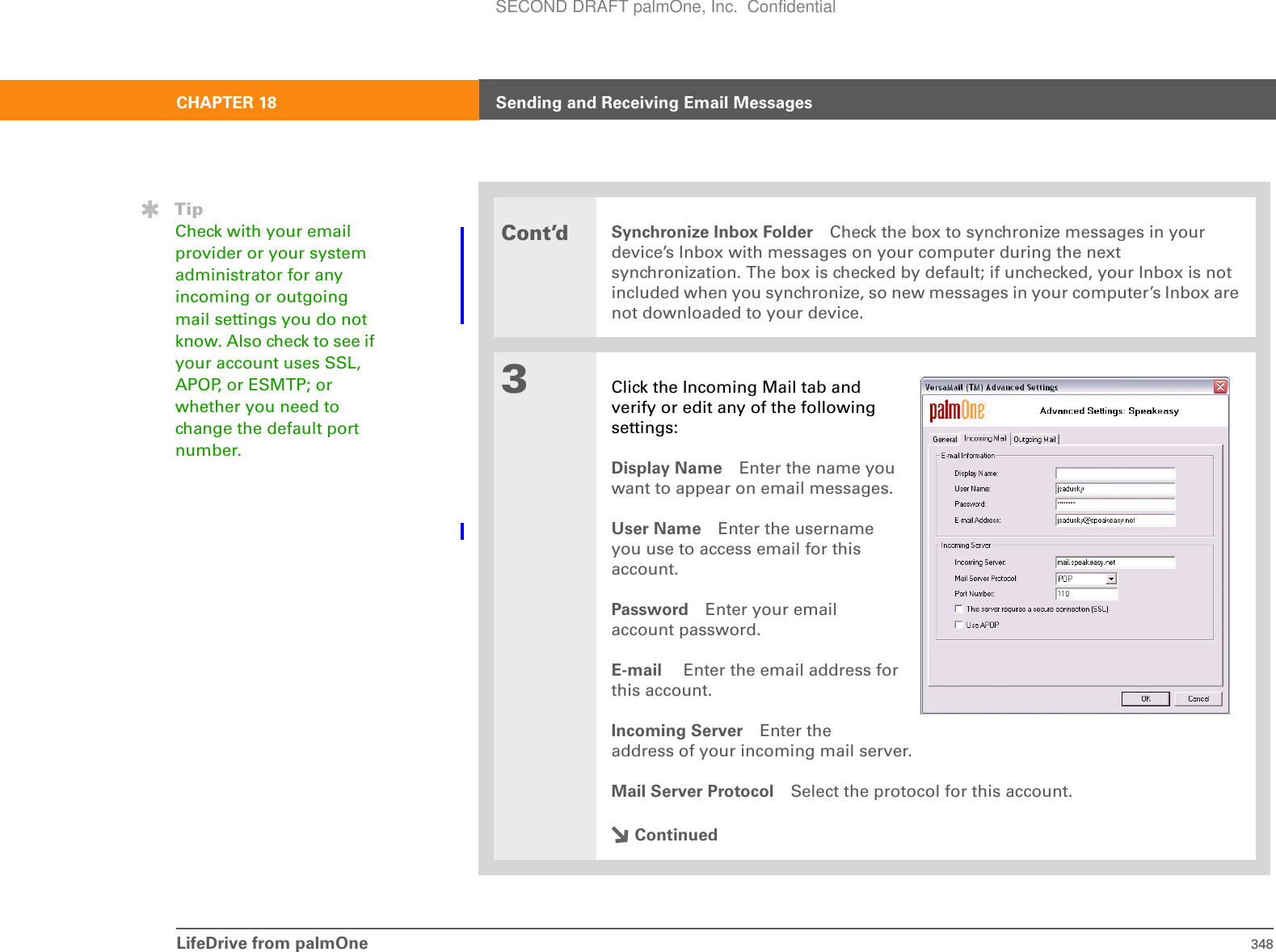Open the Outgoing Mail tab

[x=1035, y=440]
